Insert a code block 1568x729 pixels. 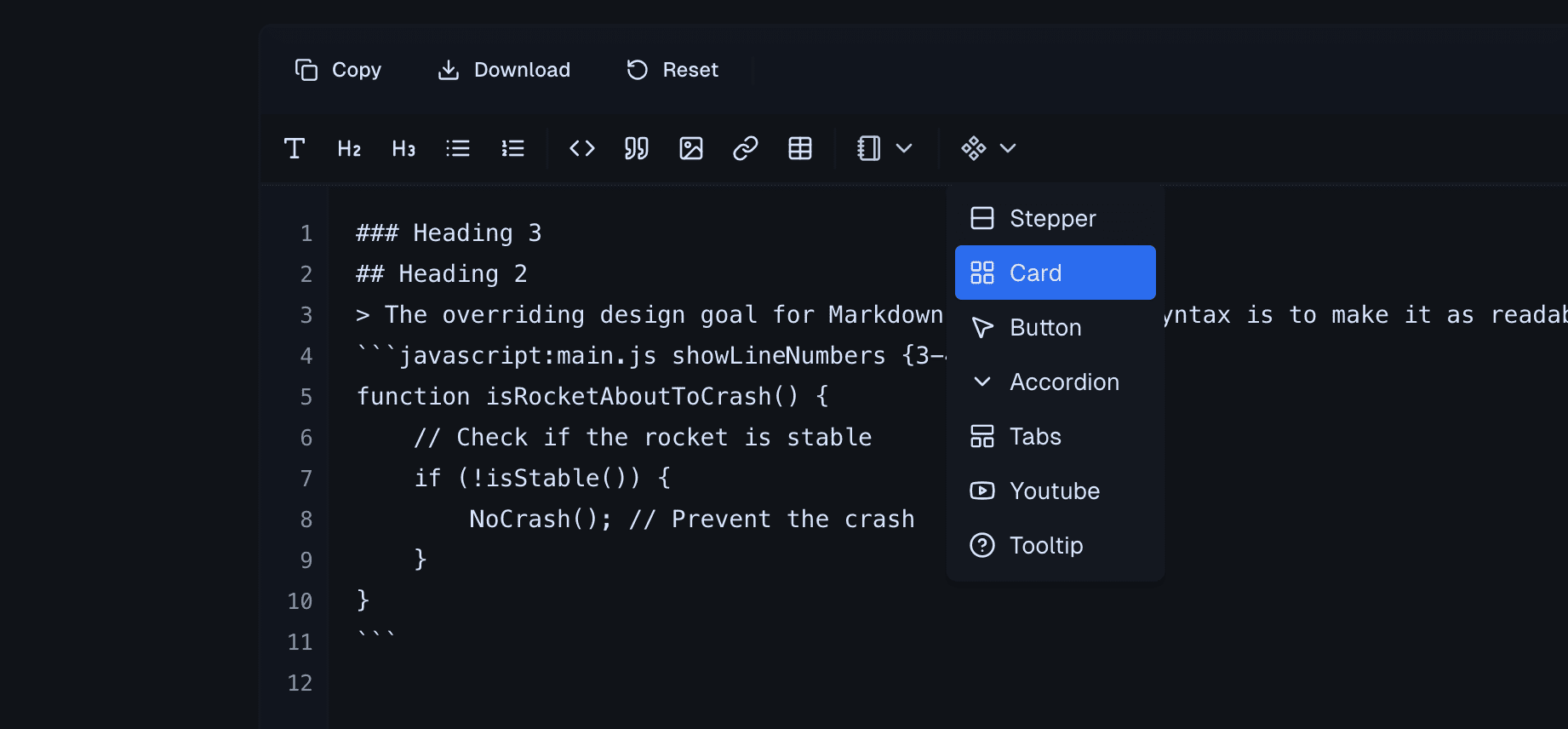click(582, 148)
